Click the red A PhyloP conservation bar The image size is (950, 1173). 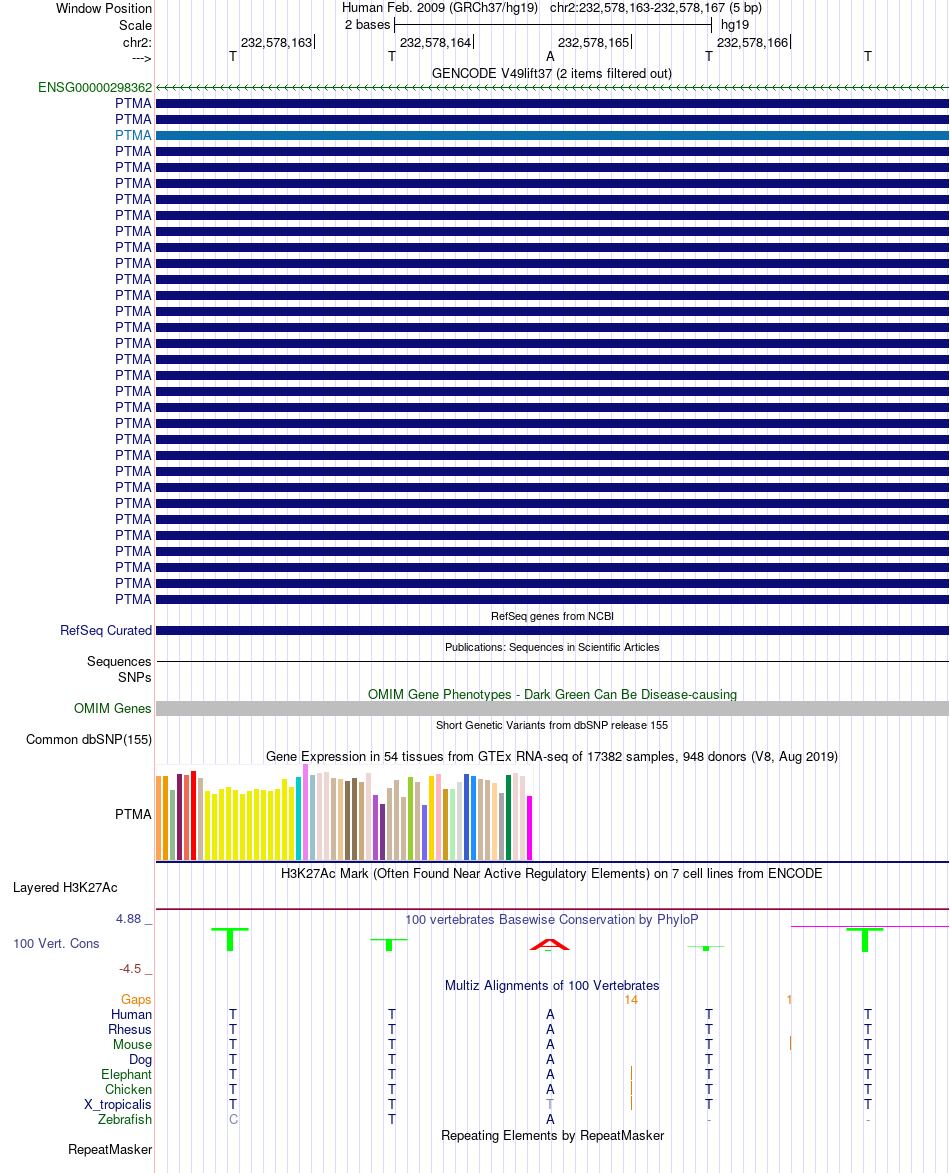(550, 944)
